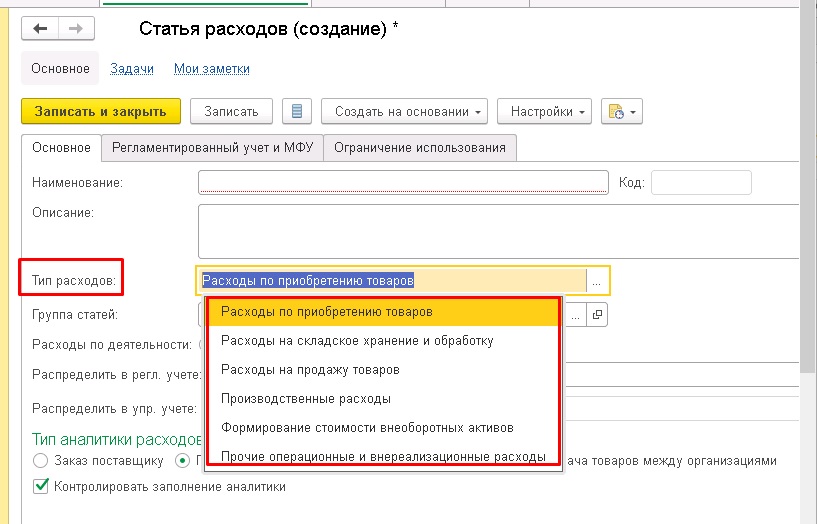Expand Создать на основании dropdown
Image resolution: width=817 pixels, height=524 pixels.
pos(404,111)
